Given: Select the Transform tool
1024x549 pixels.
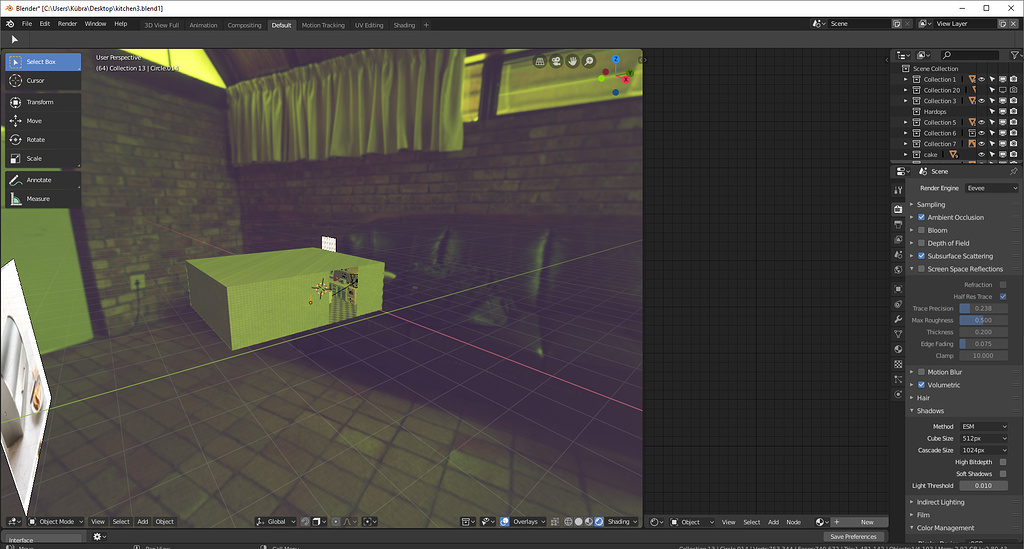Looking at the screenshot, I should click(43, 102).
